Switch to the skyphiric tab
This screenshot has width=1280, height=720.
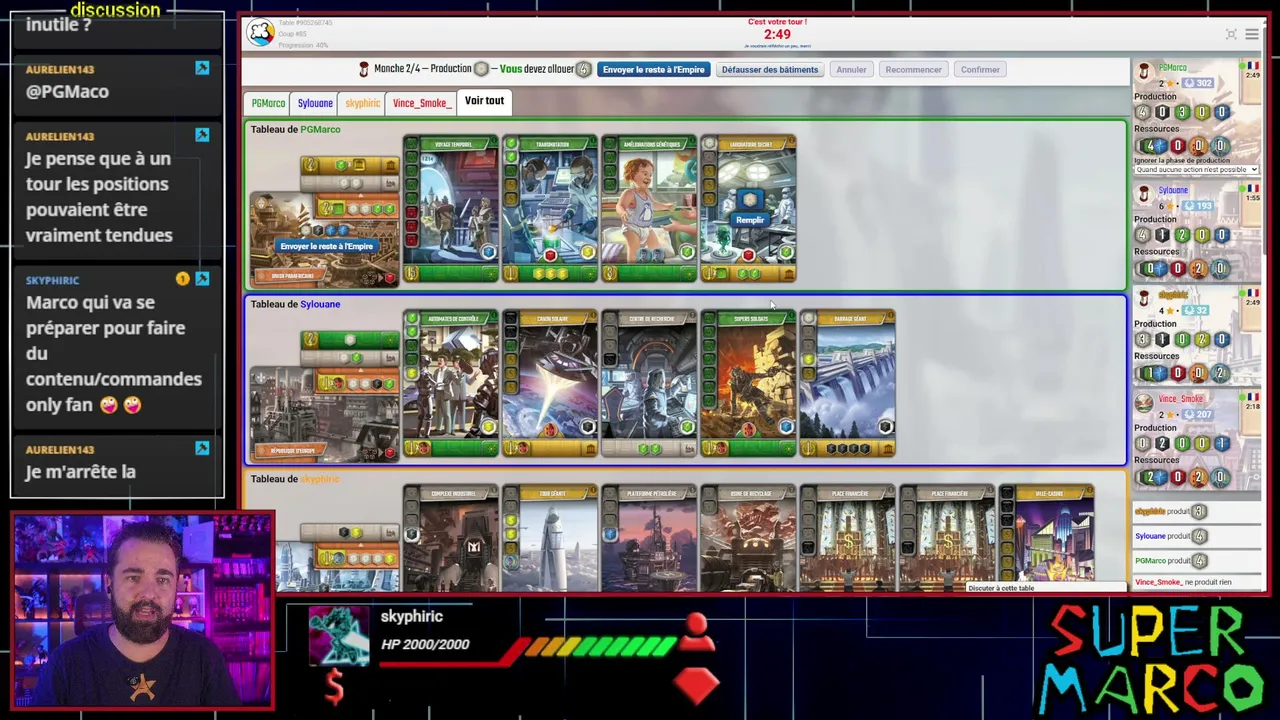tap(362, 103)
